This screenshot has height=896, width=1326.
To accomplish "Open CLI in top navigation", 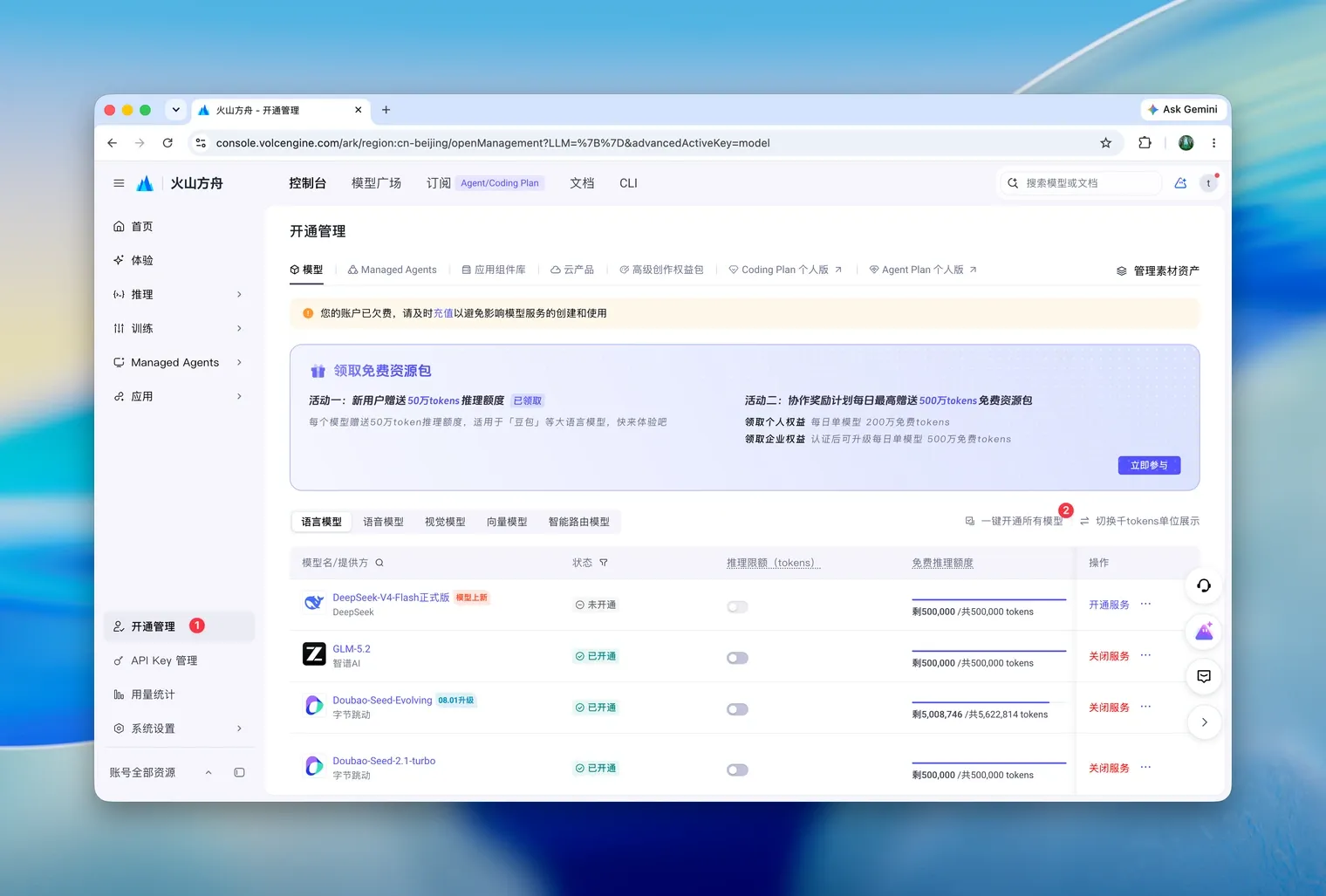I will pos(628,183).
